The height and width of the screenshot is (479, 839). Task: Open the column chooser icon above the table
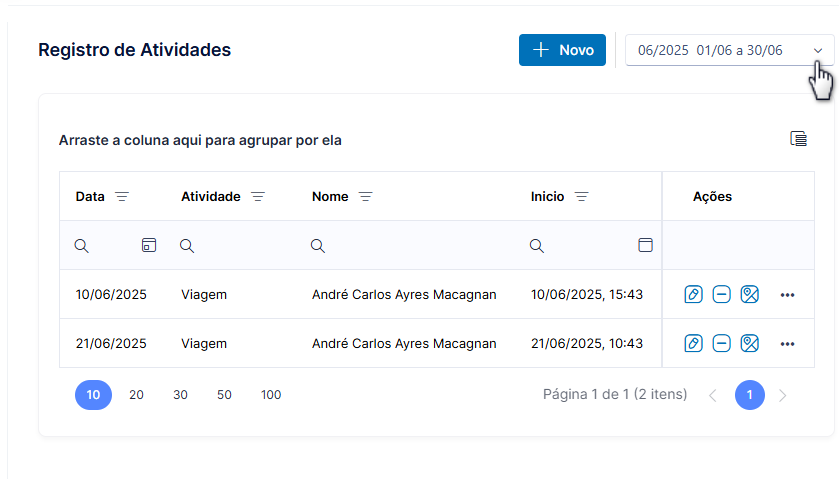click(798, 139)
